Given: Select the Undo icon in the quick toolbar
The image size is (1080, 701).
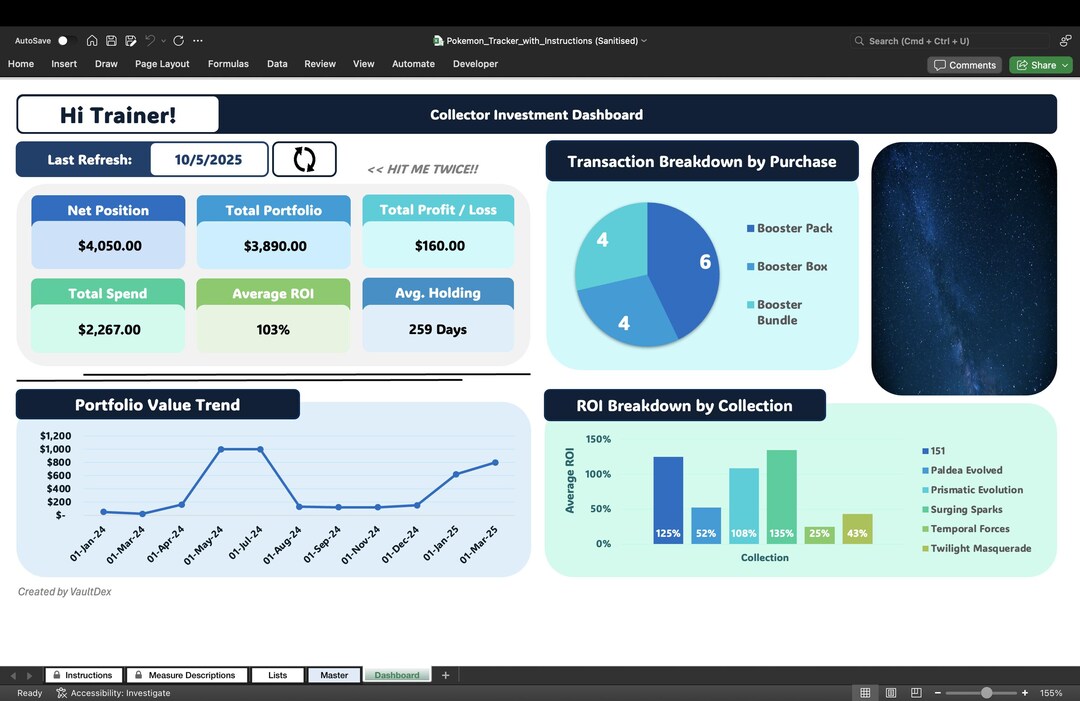Looking at the screenshot, I should [150, 41].
